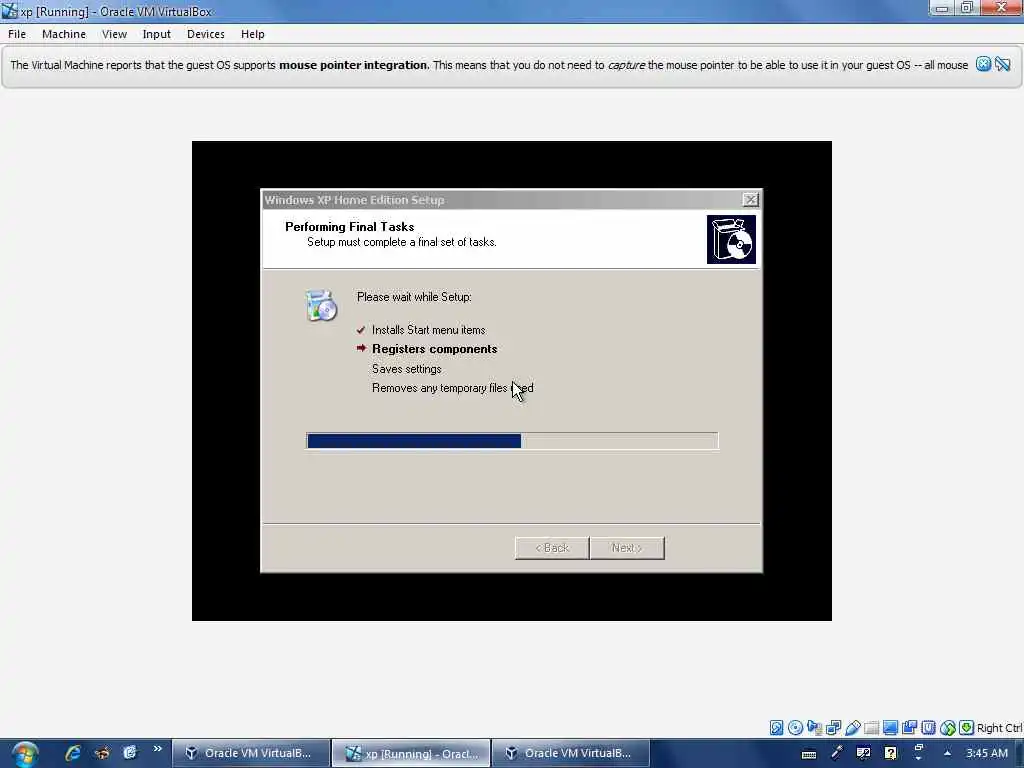Switch to first Oracle VM VirtualBox taskbar button

251,753
